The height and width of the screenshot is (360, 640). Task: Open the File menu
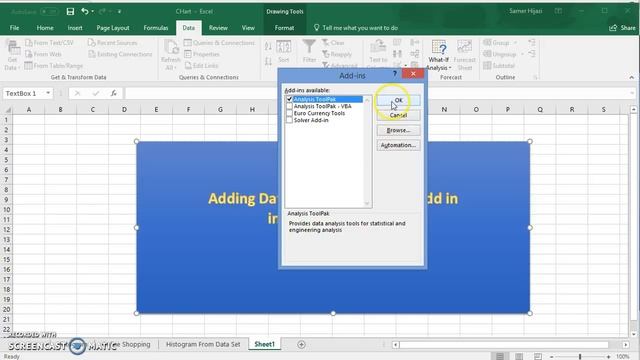pyautogui.click(x=14, y=28)
